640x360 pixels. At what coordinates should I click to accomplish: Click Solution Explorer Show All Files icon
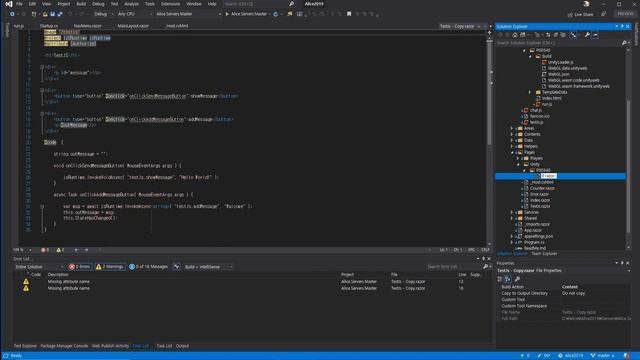(563, 35)
